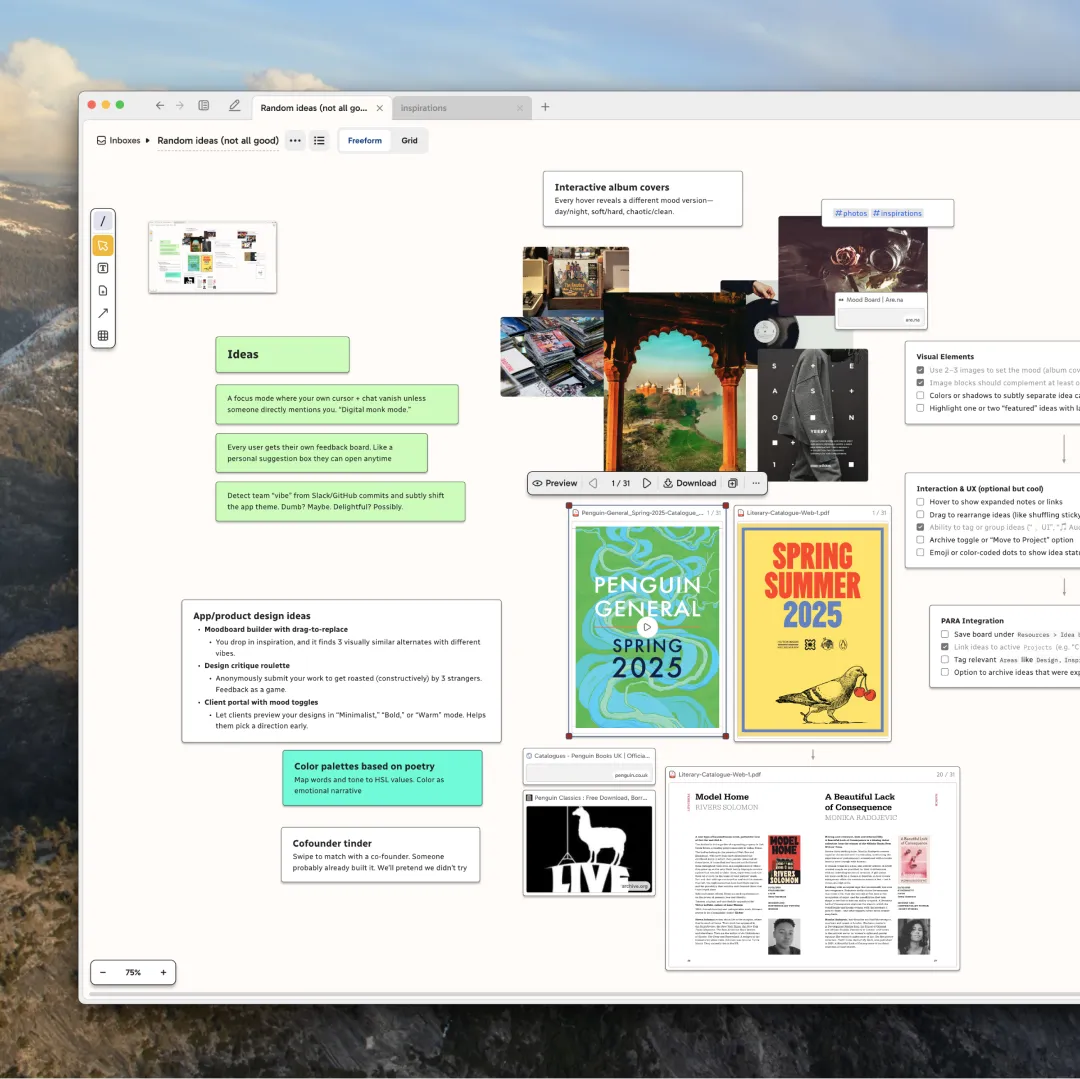Select the table grid tool
Image resolution: width=1080 pixels, height=1079 pixels.
(x=103, y=336)
